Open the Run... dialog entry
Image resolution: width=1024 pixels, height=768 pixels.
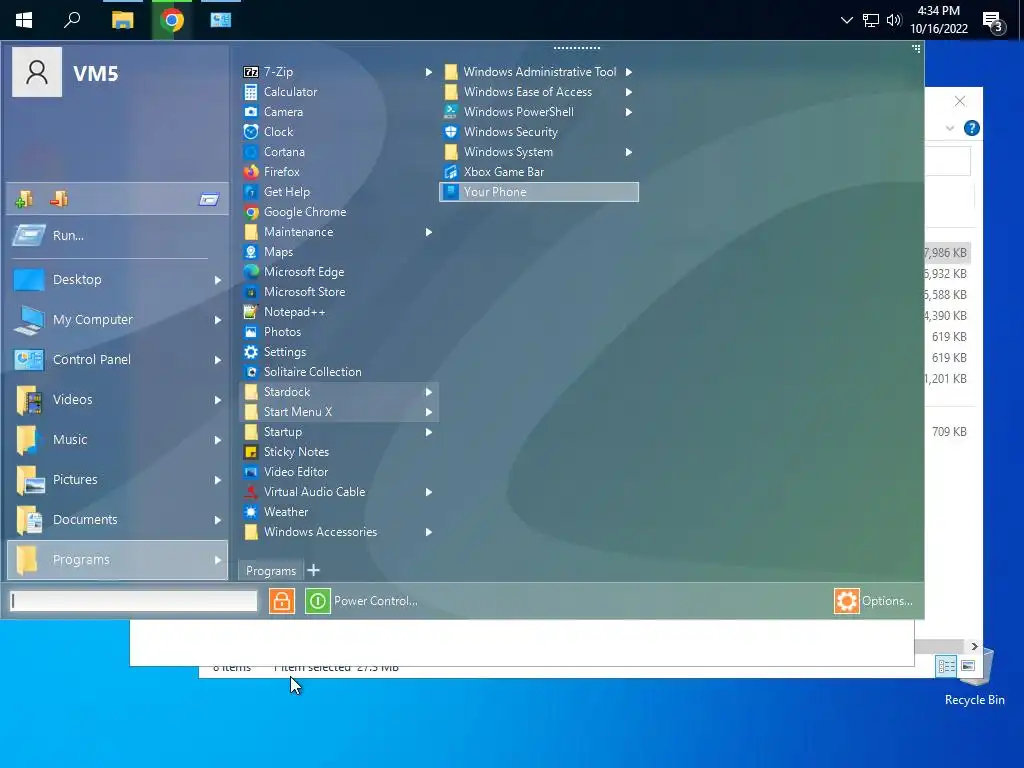coord(118,235)
